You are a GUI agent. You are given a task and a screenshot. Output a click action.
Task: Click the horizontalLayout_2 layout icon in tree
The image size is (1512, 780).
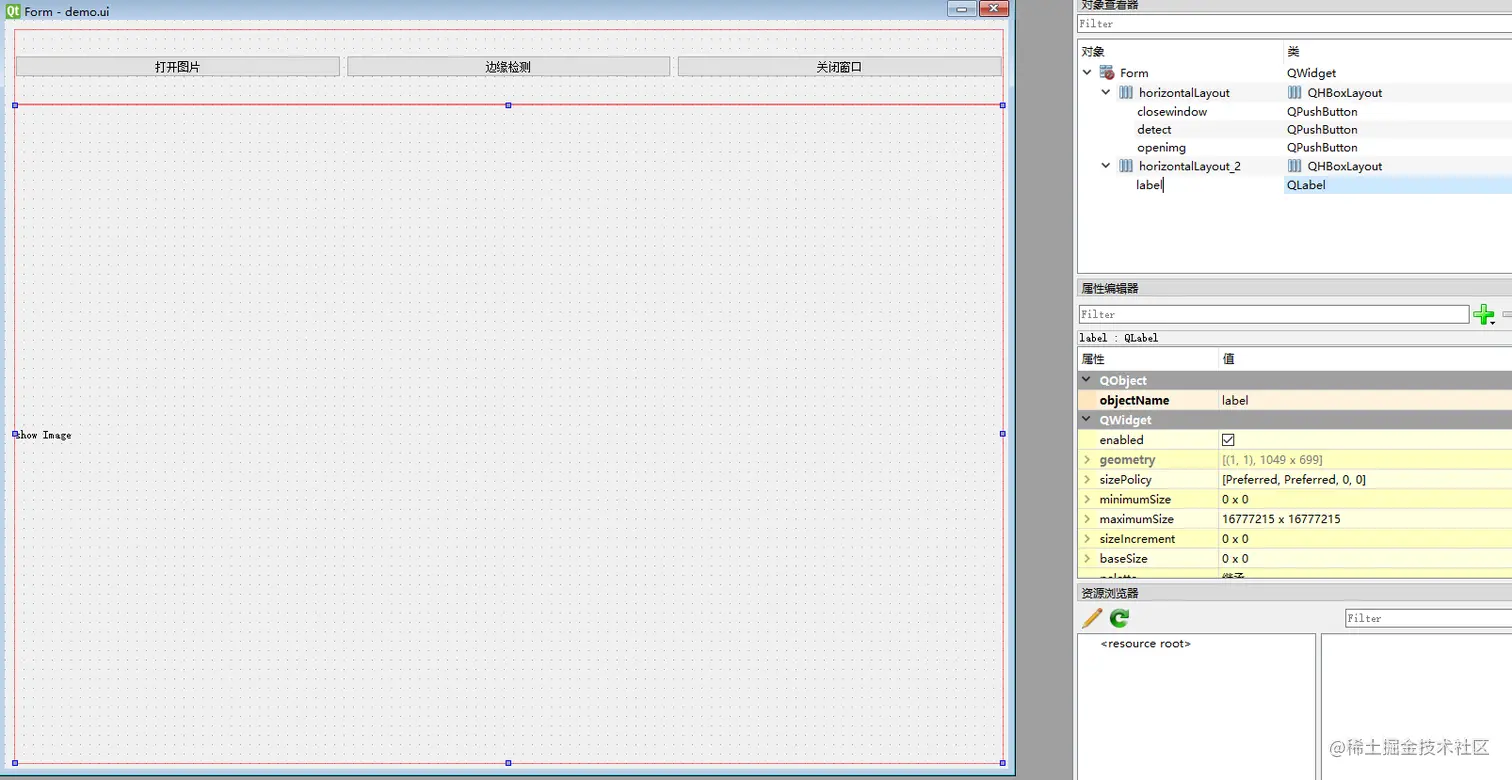point(1126,166)
